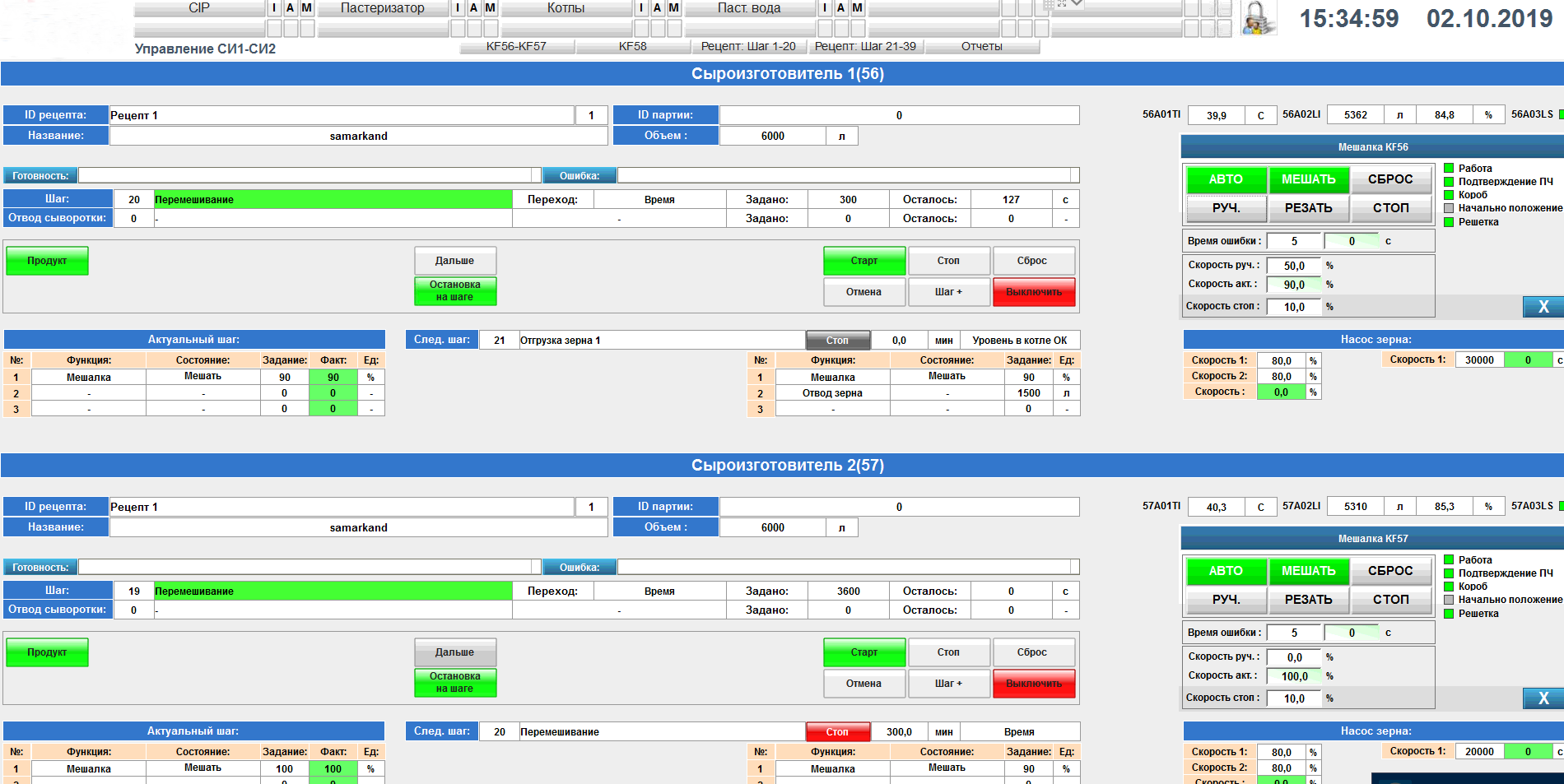Close the Мешалка KF57 panel with X
This screenshot has height=784, width=1564.
coord(1543,698)
